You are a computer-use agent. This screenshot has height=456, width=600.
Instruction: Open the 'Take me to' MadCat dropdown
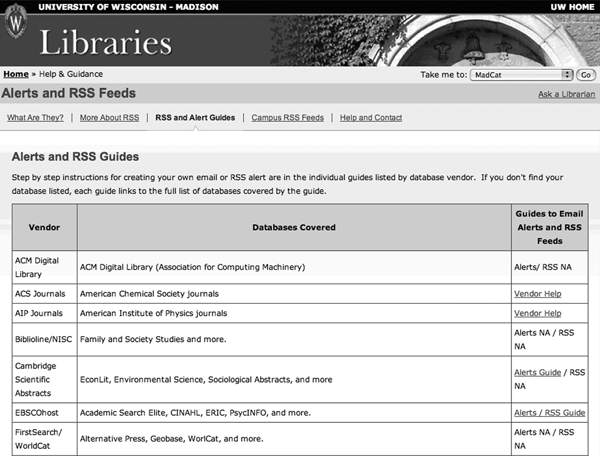(520, 74)
